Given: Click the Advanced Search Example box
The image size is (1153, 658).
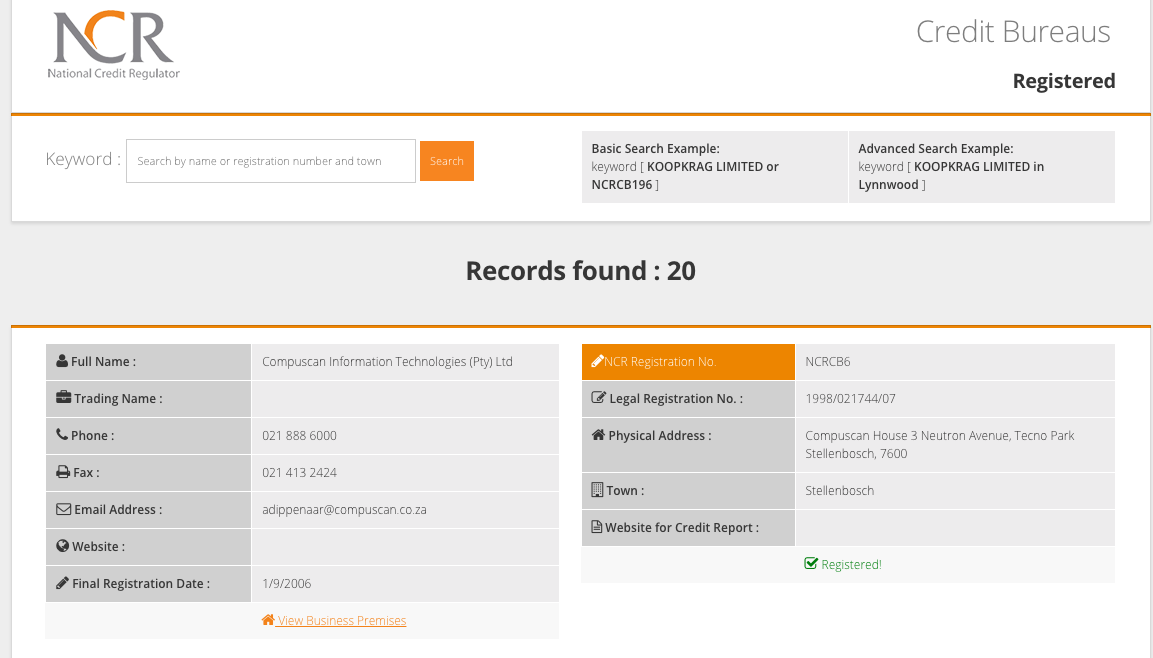Looking at the screenshot, I should 982,167.
